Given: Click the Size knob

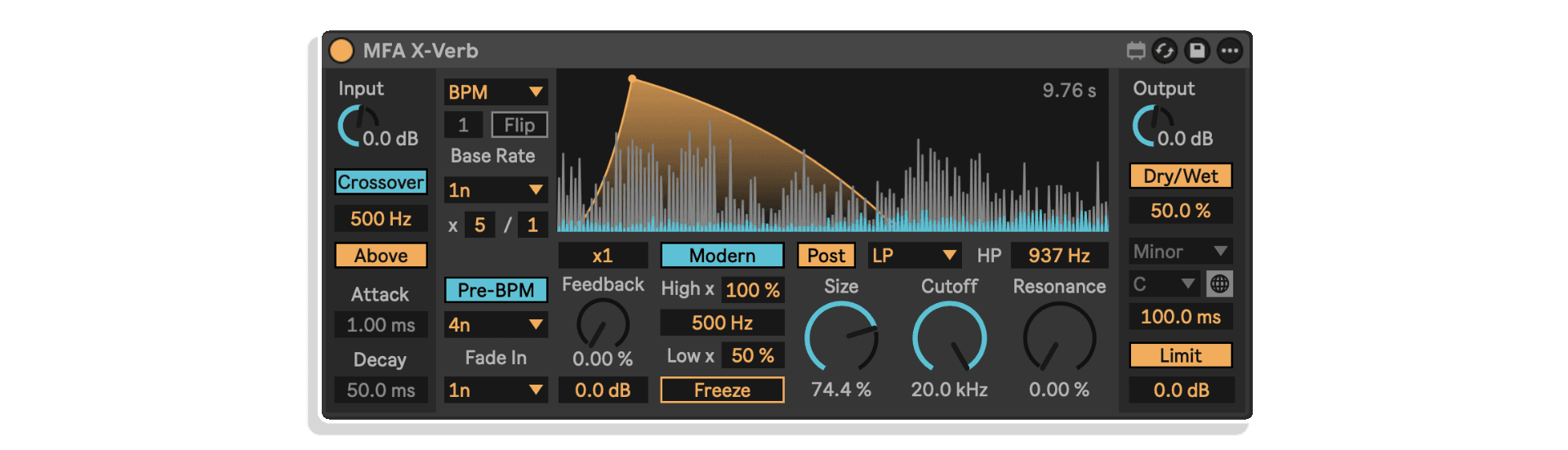Looking at the screenshot, I should tap(841, 337).
